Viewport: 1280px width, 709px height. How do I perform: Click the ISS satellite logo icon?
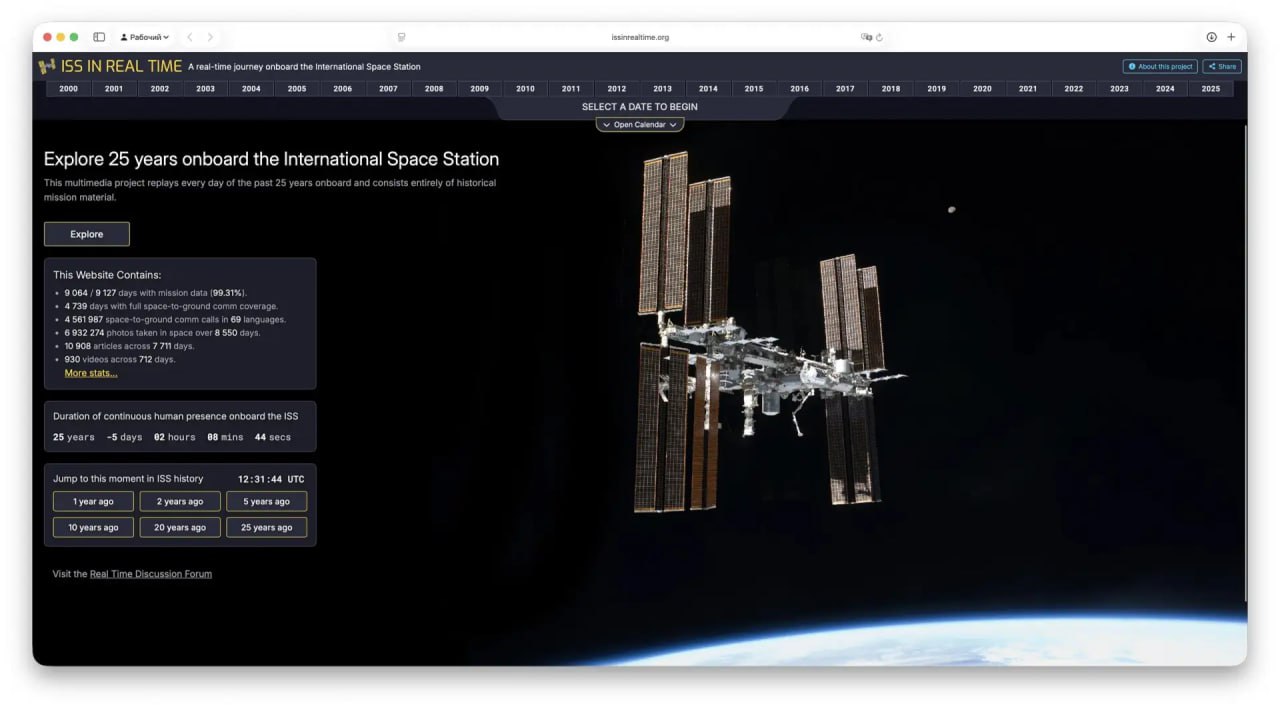(47, 67)
